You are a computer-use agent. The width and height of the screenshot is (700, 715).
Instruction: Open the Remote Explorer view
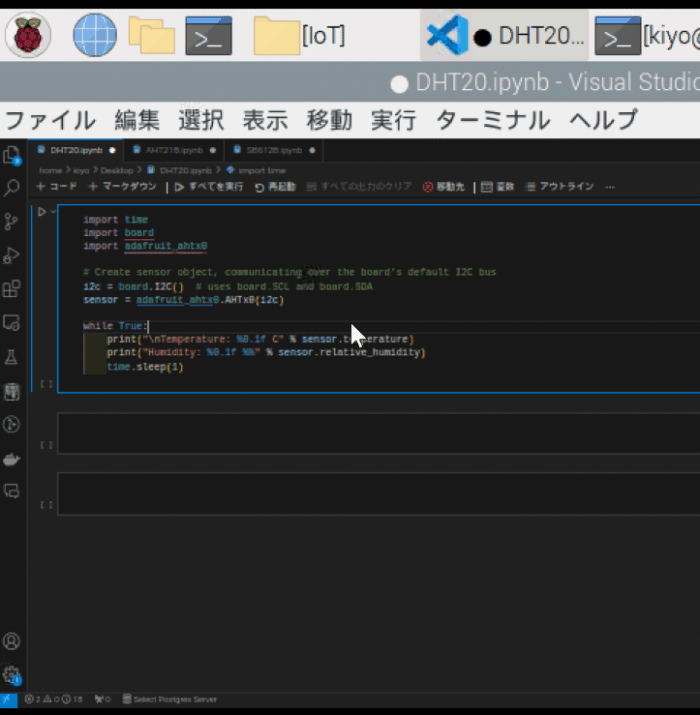click(x=11, y=323)
